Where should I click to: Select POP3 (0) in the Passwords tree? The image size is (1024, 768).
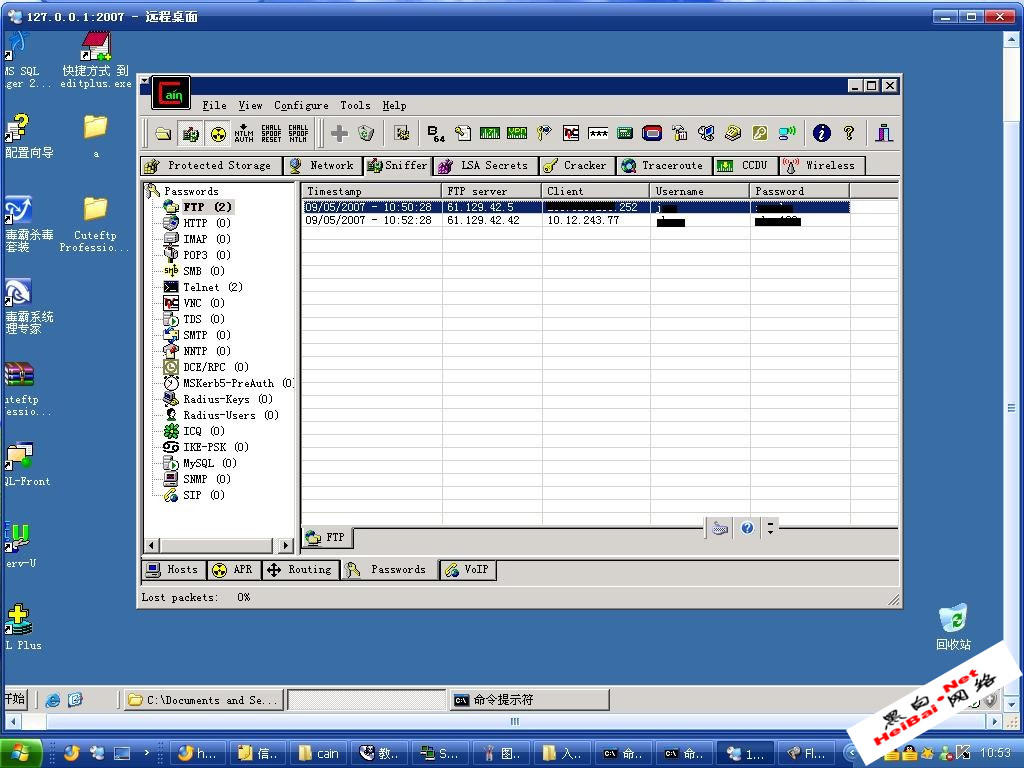206,255
